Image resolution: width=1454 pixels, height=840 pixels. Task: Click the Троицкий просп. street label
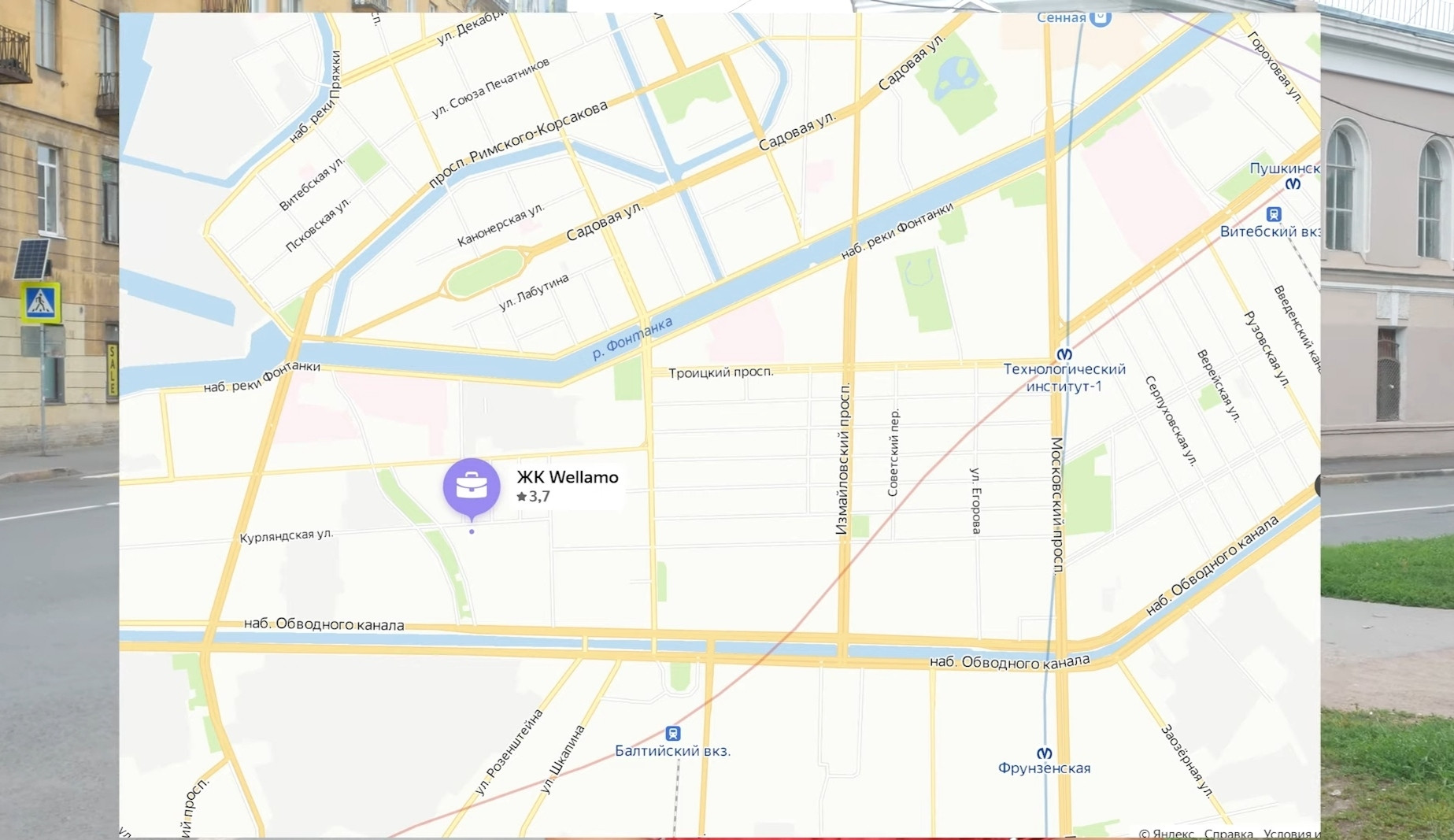721,372
